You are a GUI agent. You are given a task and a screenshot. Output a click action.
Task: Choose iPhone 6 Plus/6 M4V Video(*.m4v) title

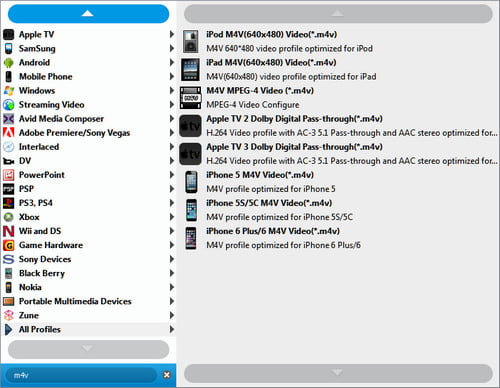point(273,231)
